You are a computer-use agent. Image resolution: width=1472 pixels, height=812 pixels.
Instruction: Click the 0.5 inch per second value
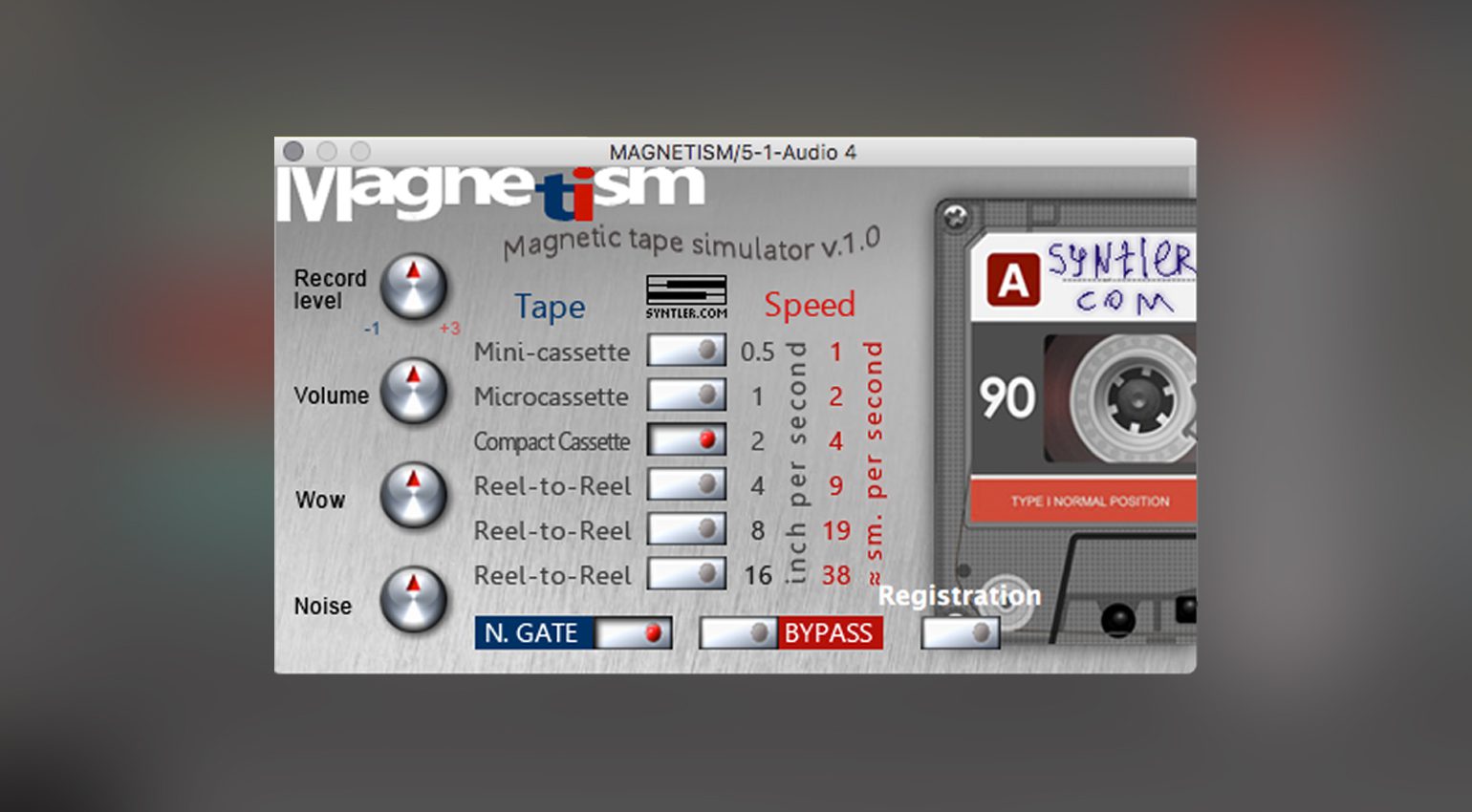click(757, 352)
